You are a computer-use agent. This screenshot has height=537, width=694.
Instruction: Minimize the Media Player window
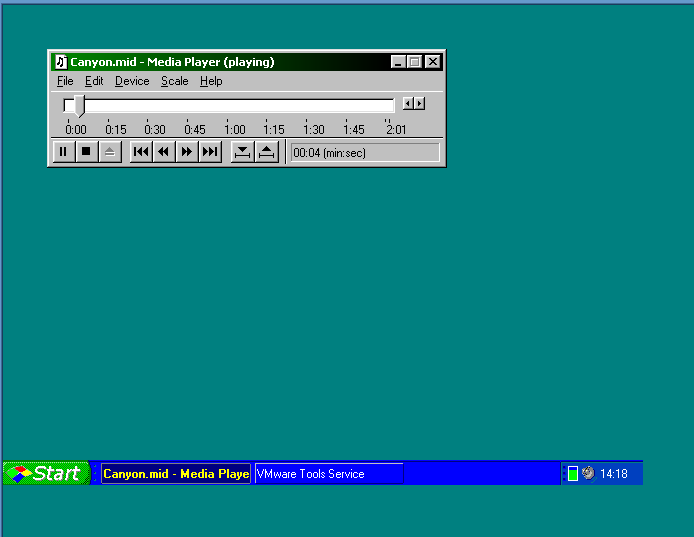[x=398, y=62]
